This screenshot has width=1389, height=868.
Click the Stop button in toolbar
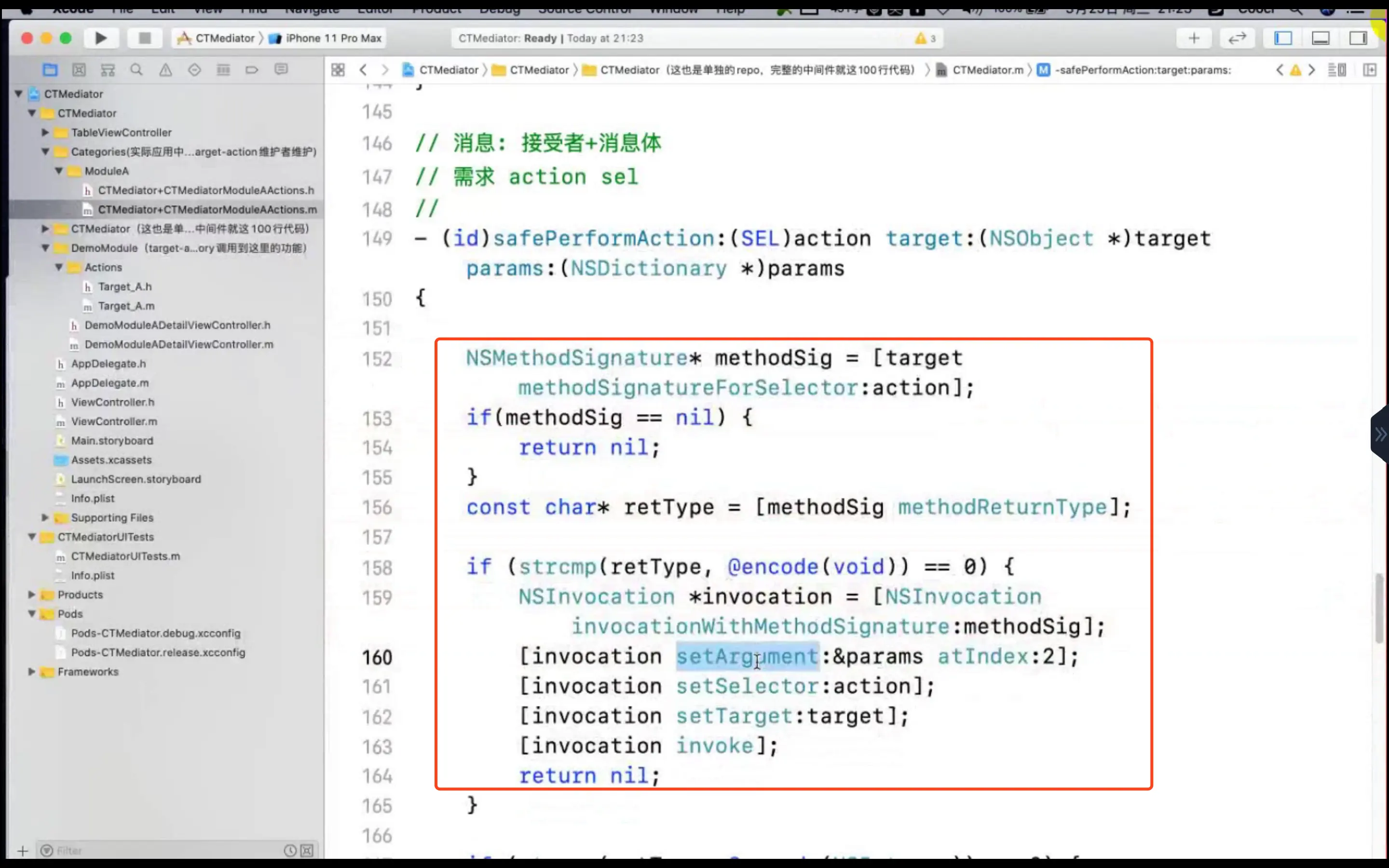coord(145,39)
